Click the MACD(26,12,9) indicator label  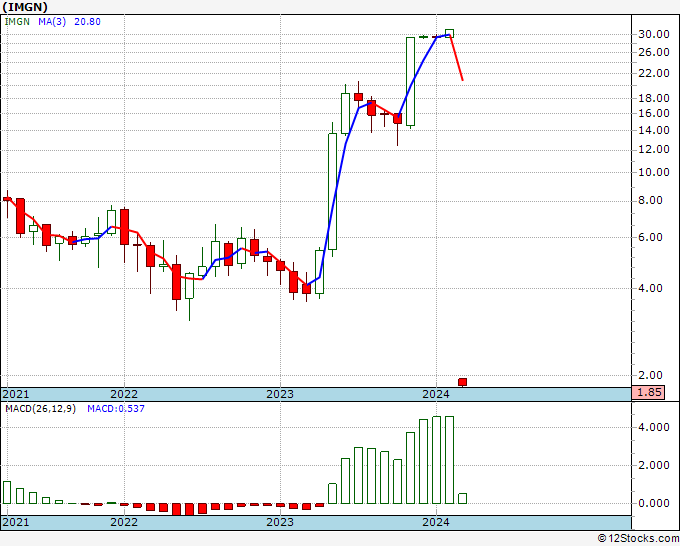point(40,409)
